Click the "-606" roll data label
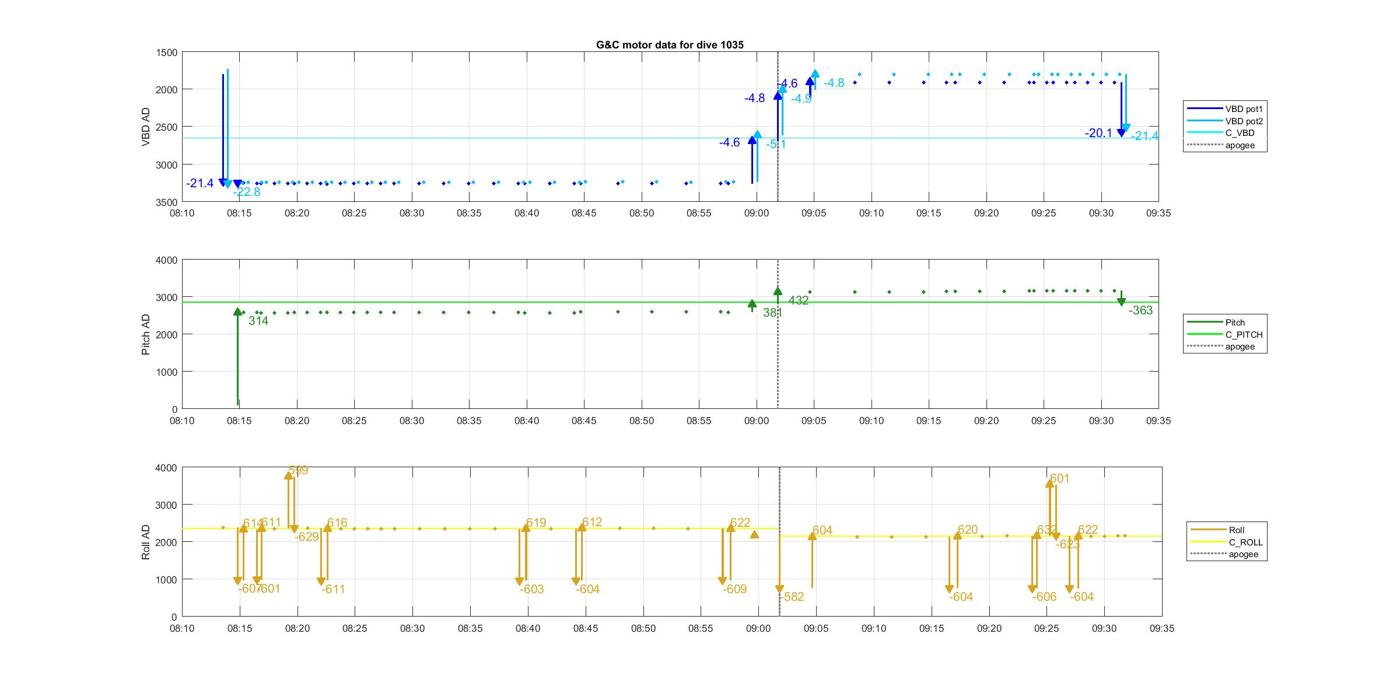Viewport: 1400px width, 693px height. pos(1044,597)
